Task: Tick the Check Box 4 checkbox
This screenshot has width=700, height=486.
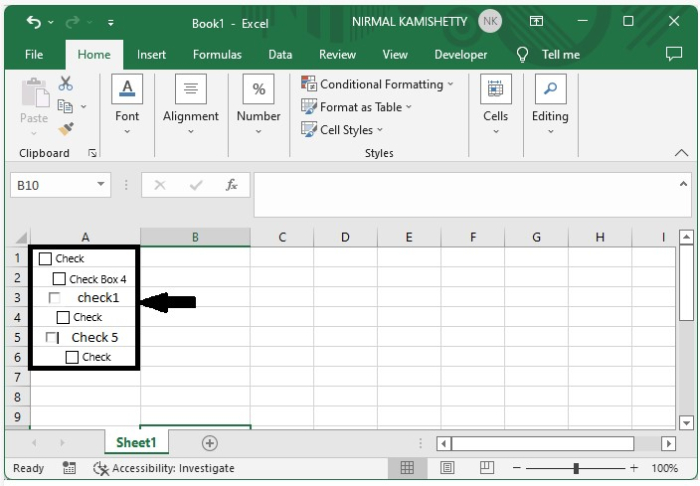Action: point(59,279)
